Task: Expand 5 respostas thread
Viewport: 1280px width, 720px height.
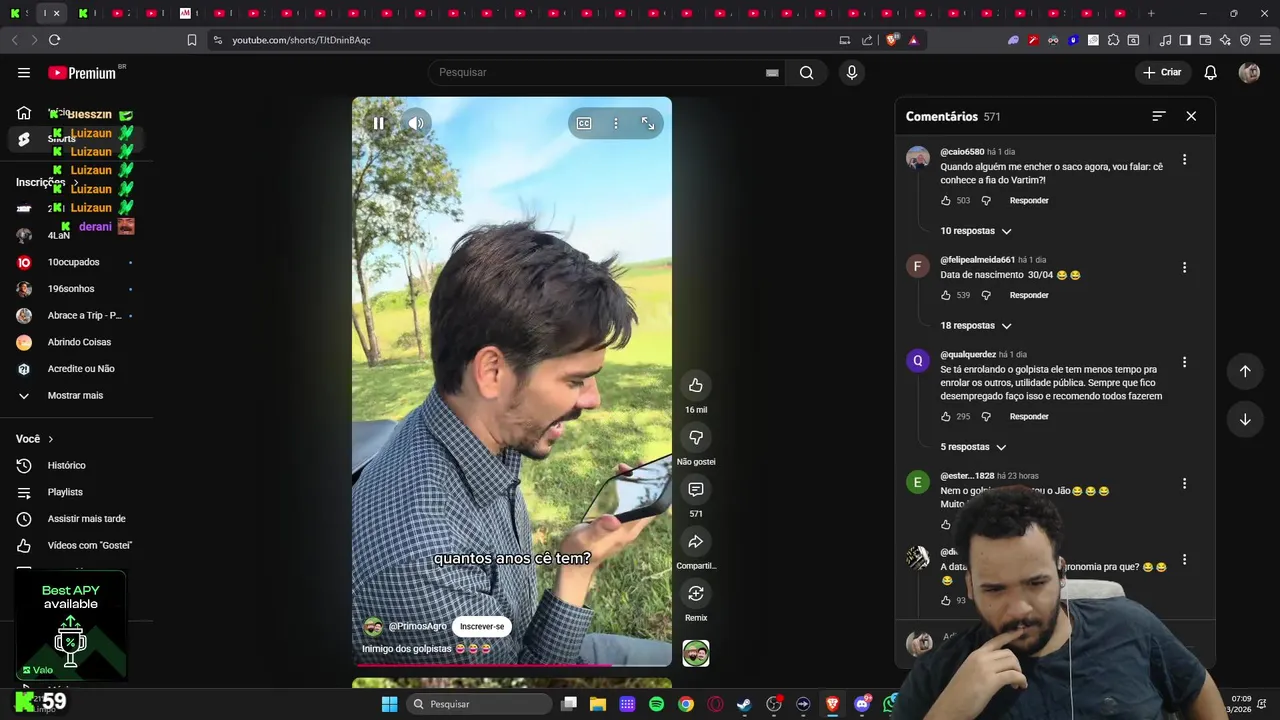Action: [973, 447]
